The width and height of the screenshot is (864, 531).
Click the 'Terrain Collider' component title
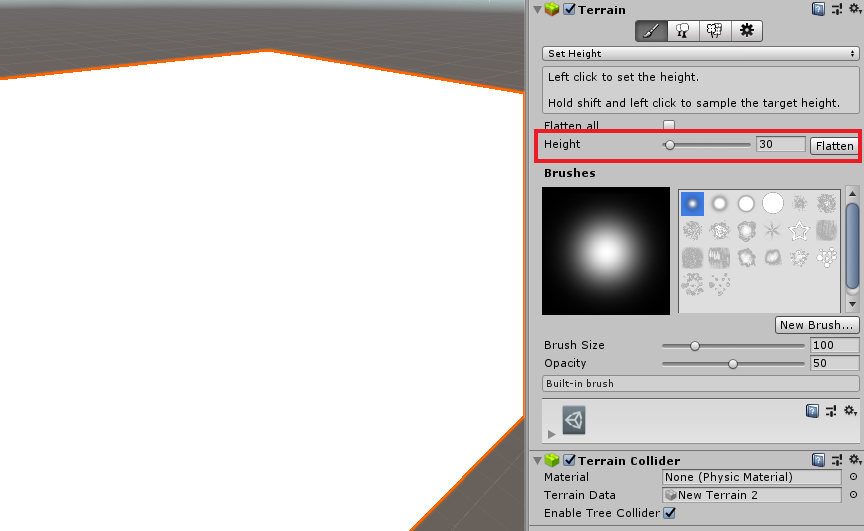pos(629,460)
